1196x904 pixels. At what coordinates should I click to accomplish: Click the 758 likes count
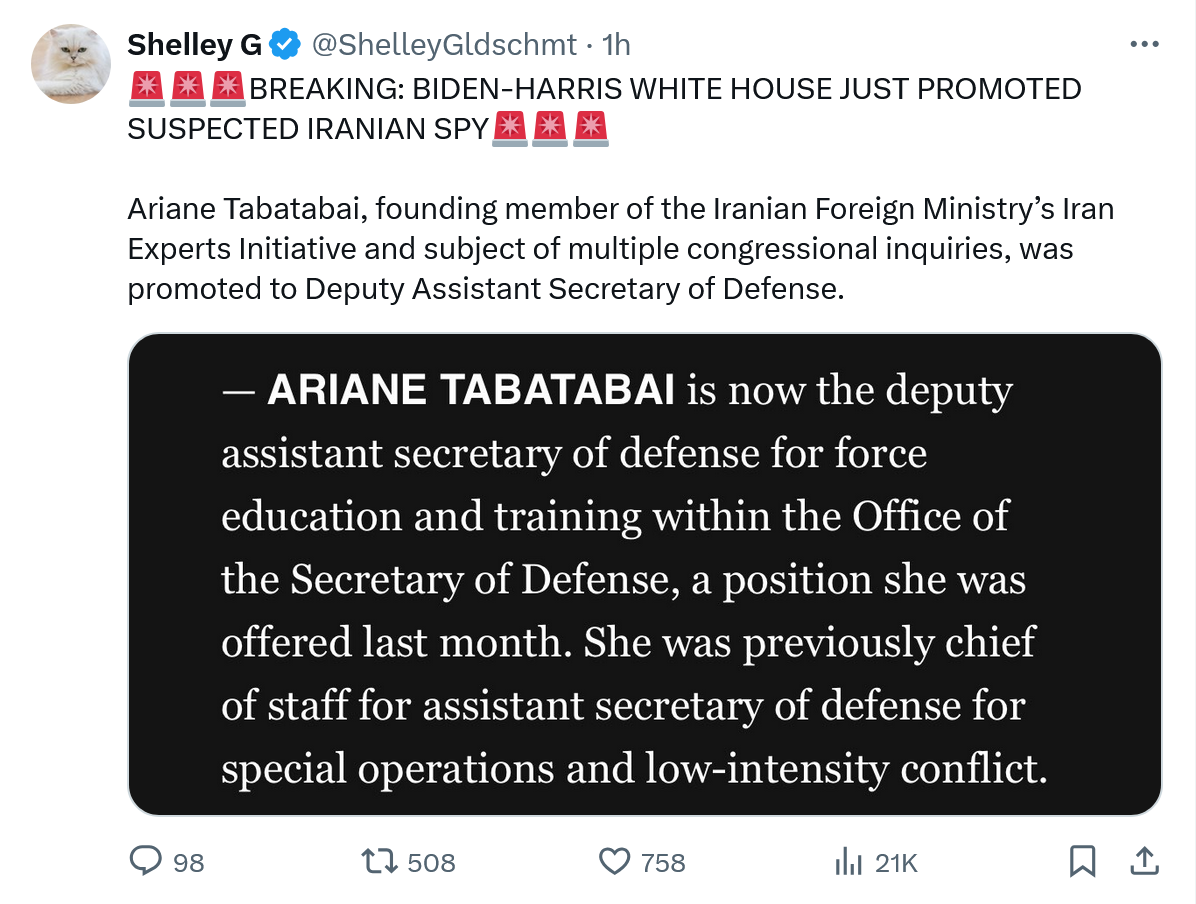pyautogui.click(x=663, y=862)
